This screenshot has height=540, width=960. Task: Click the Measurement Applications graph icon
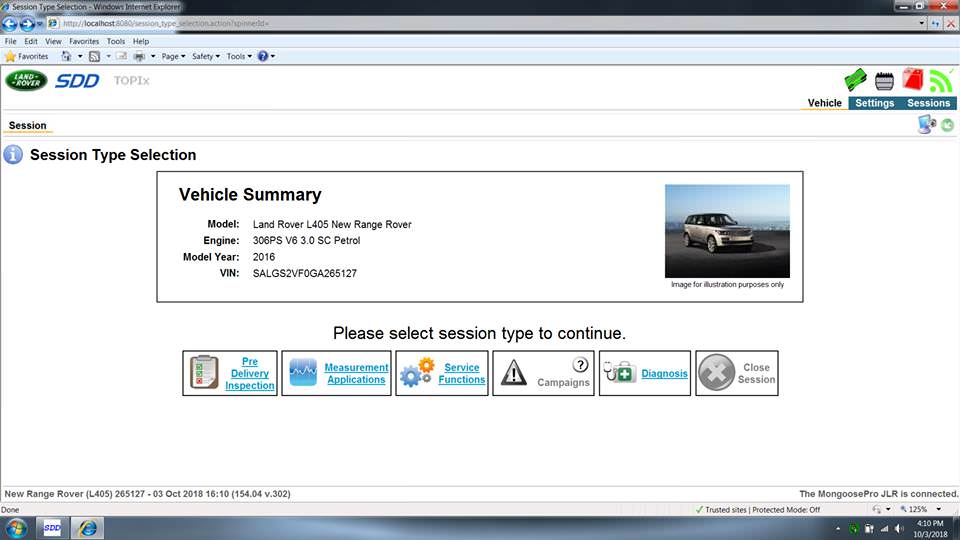pyautogui.click(x=303, y=372)
